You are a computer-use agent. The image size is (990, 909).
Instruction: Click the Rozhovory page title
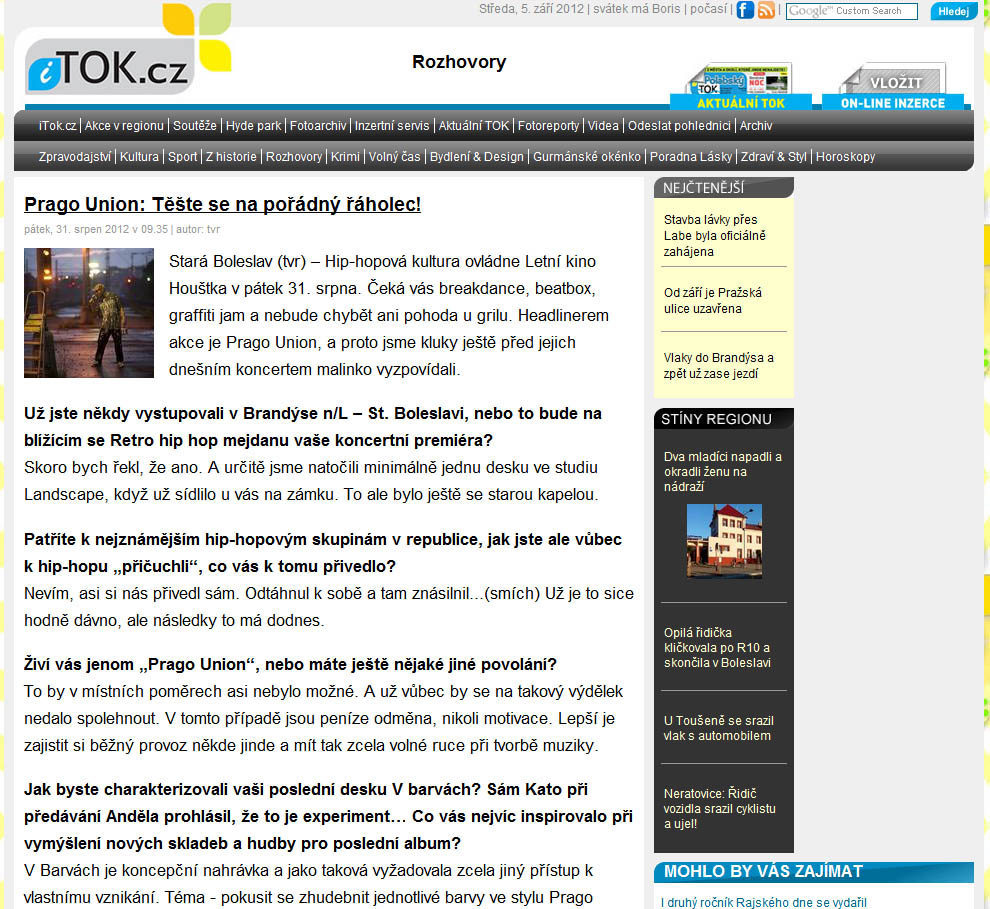click(459, 62)
